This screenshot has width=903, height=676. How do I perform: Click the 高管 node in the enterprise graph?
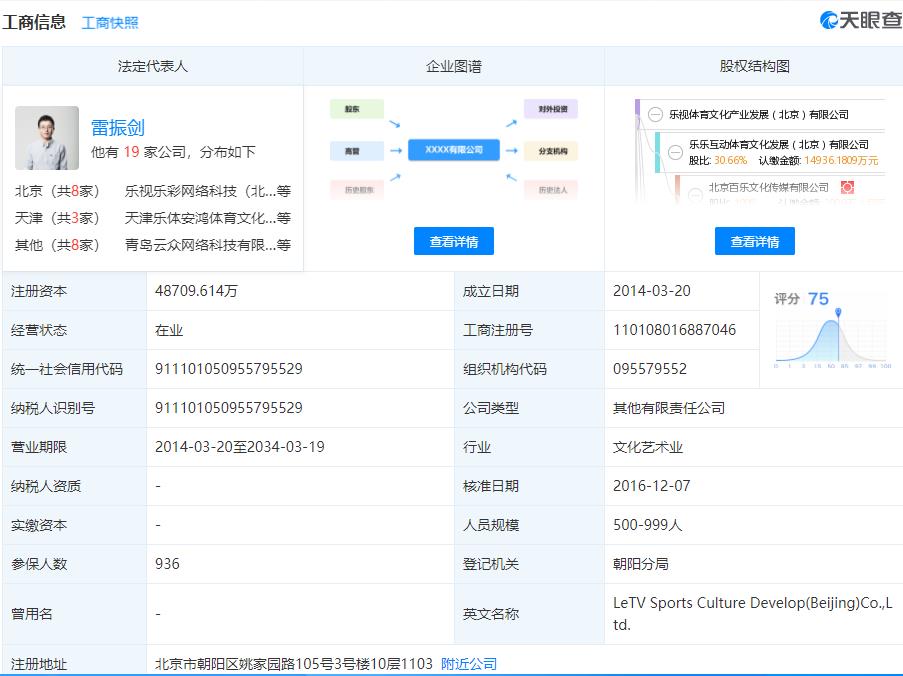coord(357,150)
